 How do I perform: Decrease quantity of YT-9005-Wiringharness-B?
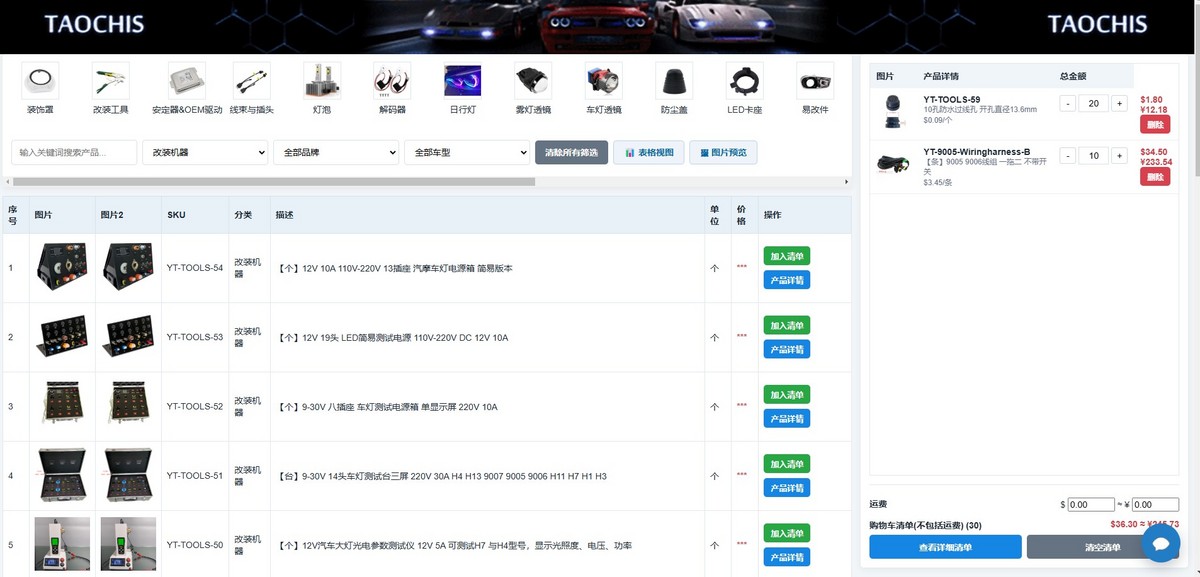[x=1068, y=156]
